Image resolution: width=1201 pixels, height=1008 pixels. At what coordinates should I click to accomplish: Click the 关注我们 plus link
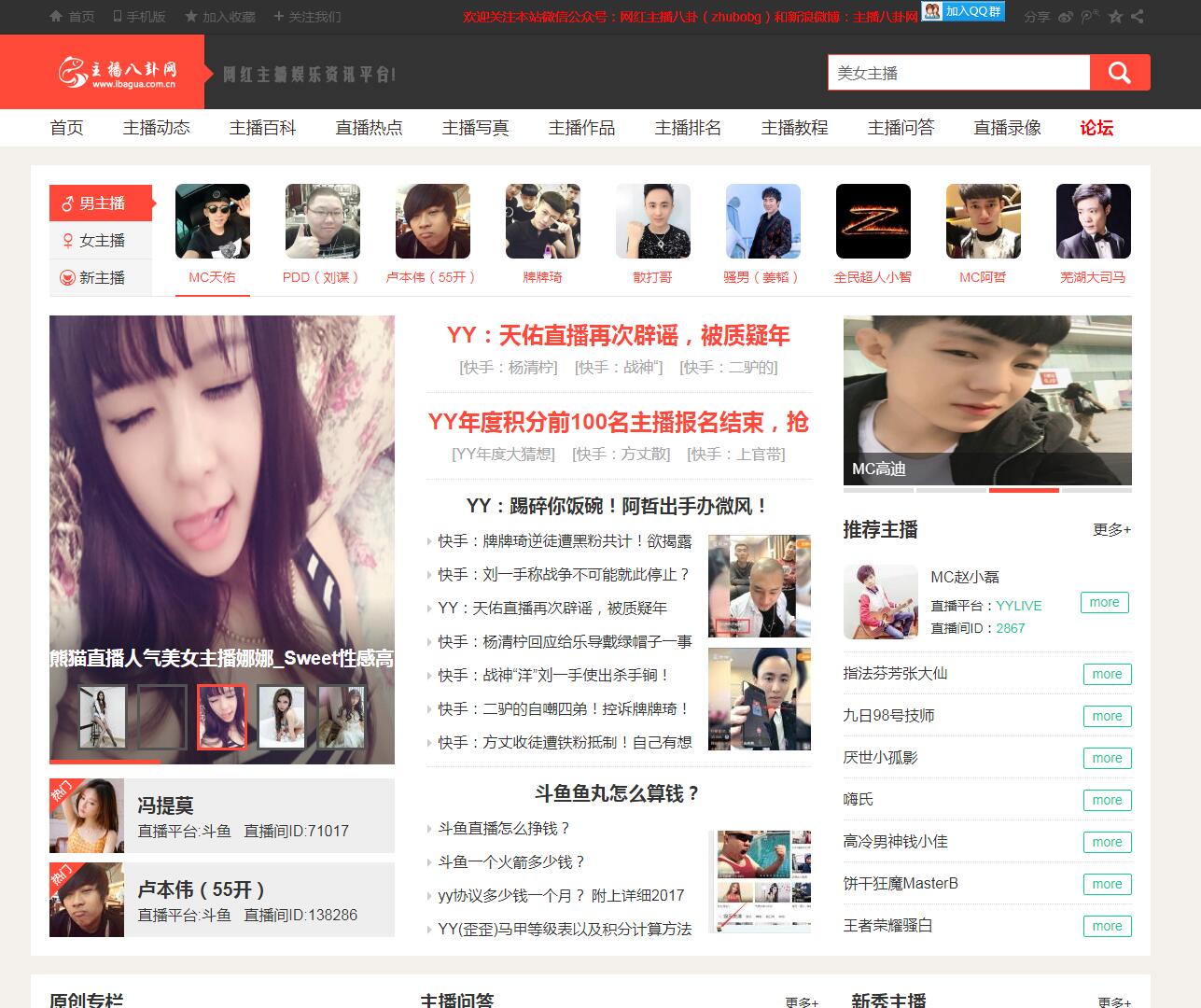tap(307, 17)
